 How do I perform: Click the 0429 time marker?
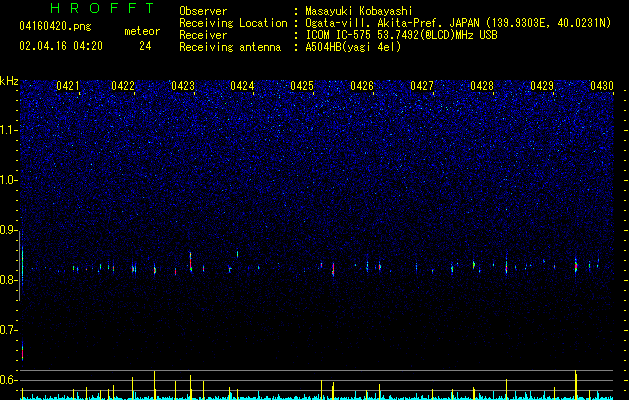point(542,86)
